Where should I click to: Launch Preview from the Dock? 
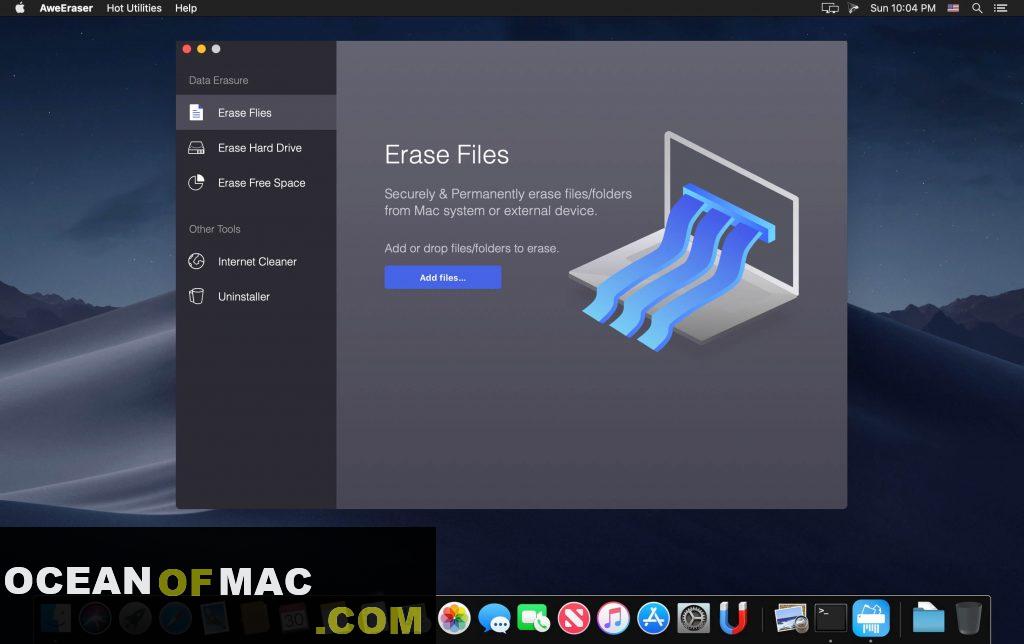click(x=791, y=617)
